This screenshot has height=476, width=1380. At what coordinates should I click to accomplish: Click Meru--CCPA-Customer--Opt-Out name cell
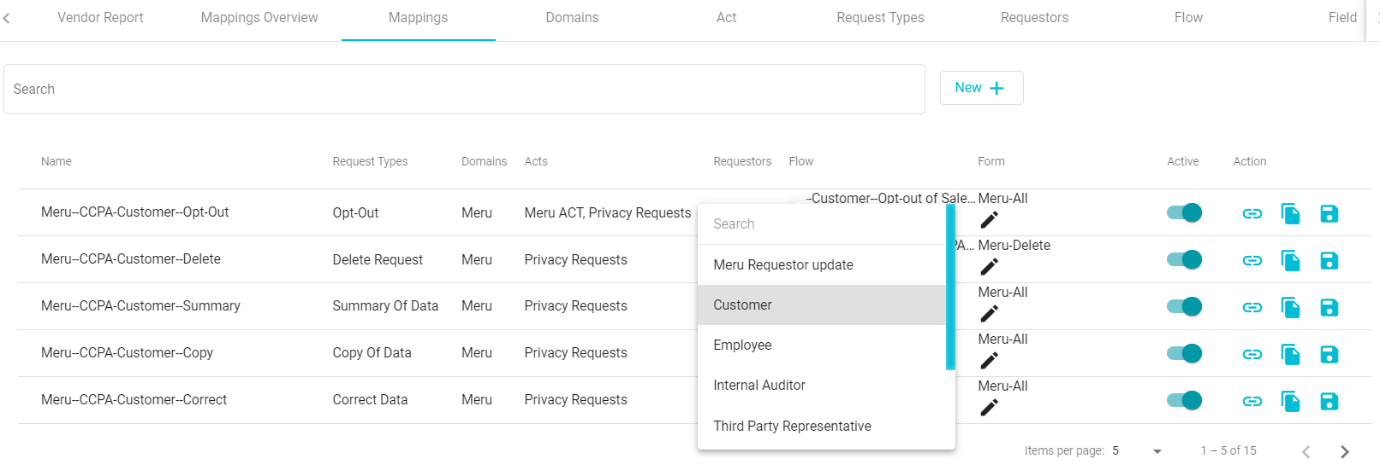pos(135,213)
